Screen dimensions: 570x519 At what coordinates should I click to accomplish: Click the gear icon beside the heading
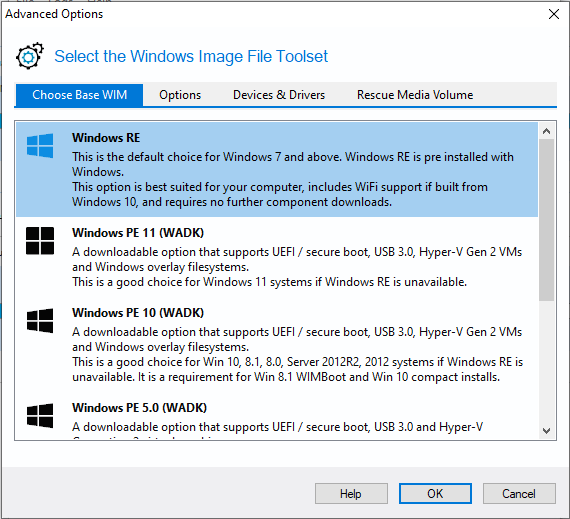(x=30, y=56)
